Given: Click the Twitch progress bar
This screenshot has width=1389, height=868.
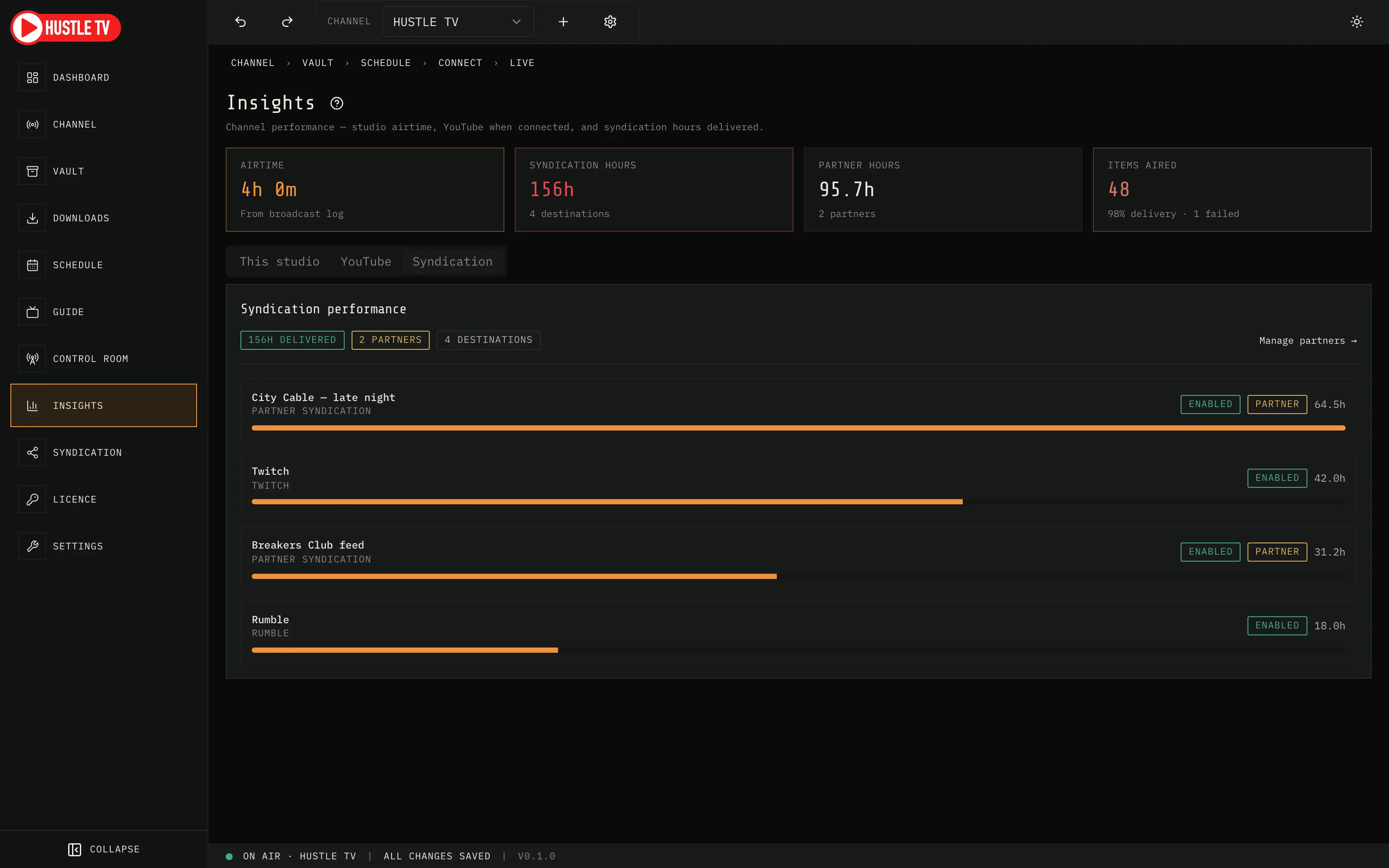Looking at the screenshot, I should point(798,502).
